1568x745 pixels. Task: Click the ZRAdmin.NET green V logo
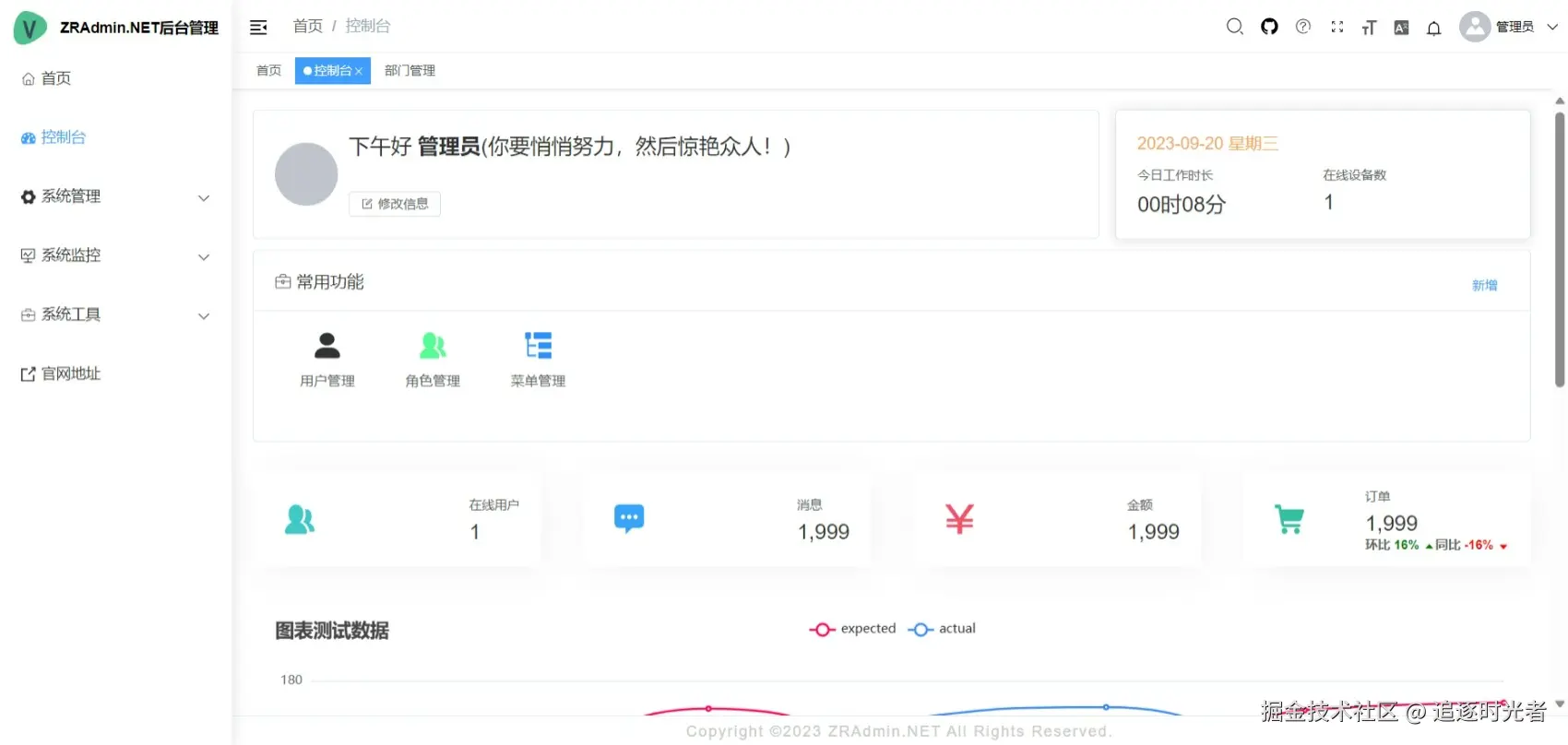pyautogui.click(x=30, y=28)
